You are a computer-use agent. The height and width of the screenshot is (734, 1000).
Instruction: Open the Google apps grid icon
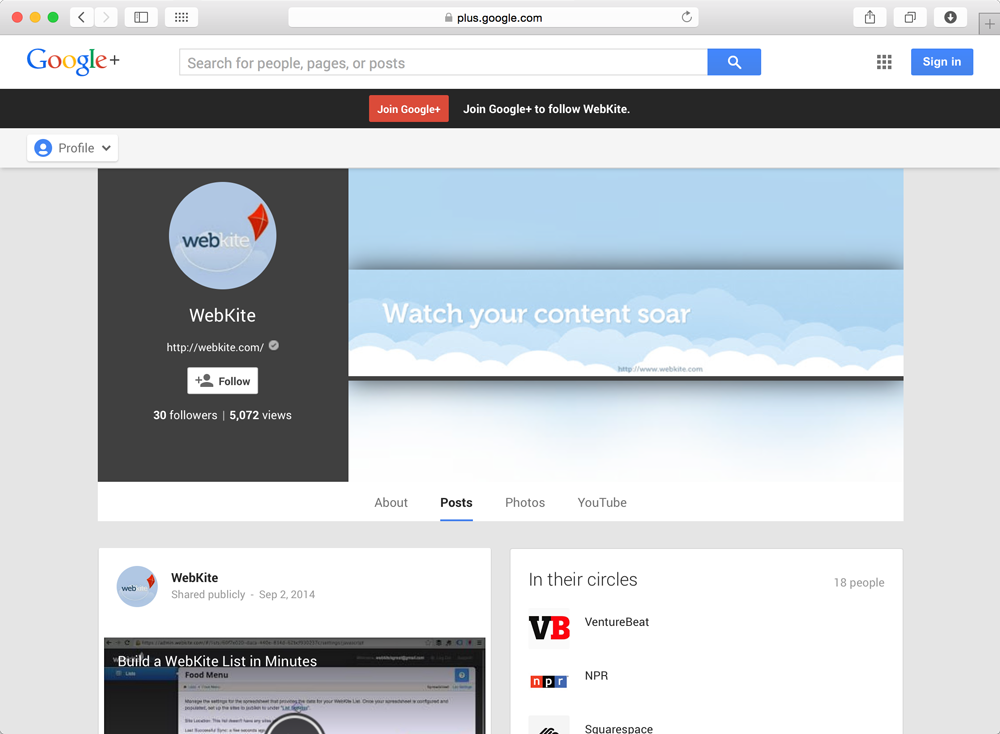[884, 62]
